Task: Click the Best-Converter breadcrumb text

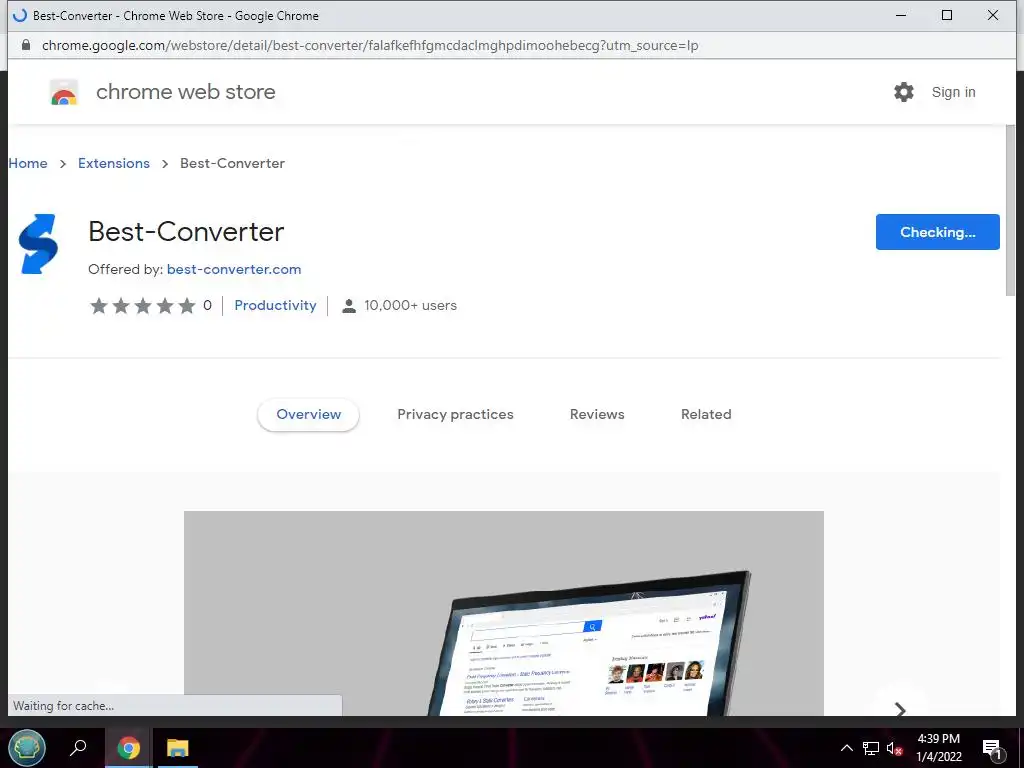Action: (232, 163)
